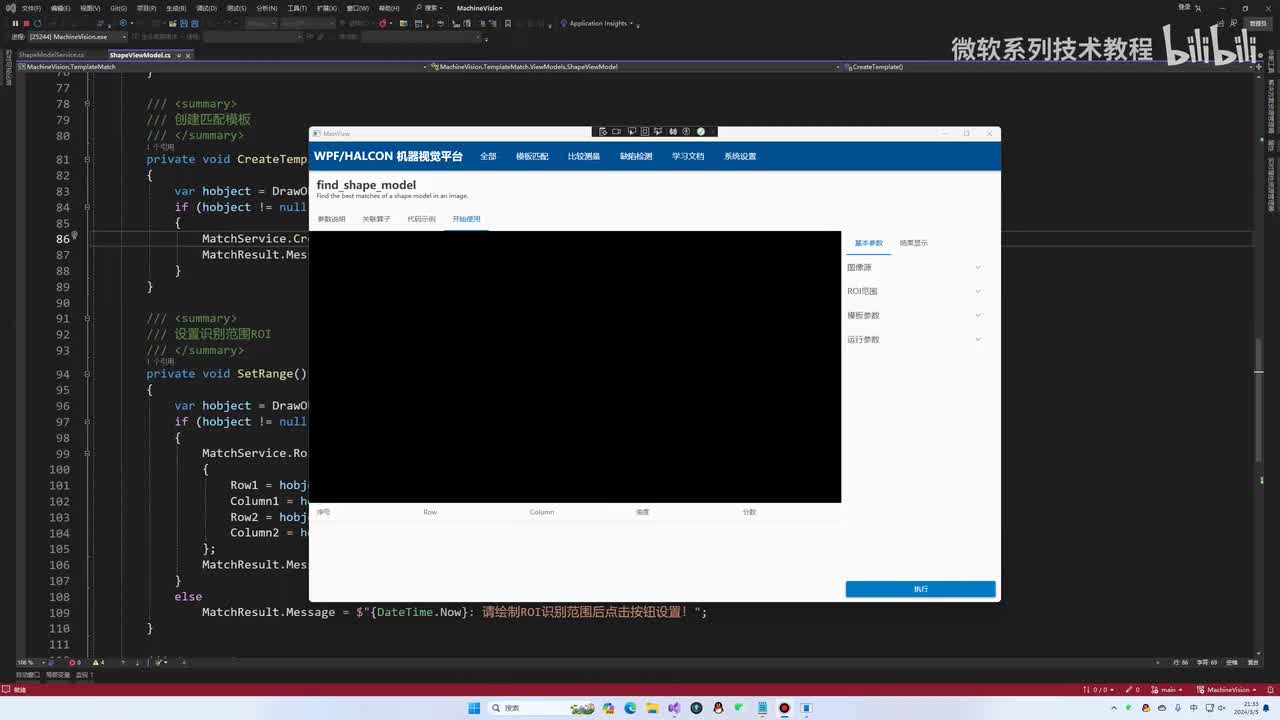Open the main Git branch selector
The image size is (1280, 720).
[x=1166, y=689]
